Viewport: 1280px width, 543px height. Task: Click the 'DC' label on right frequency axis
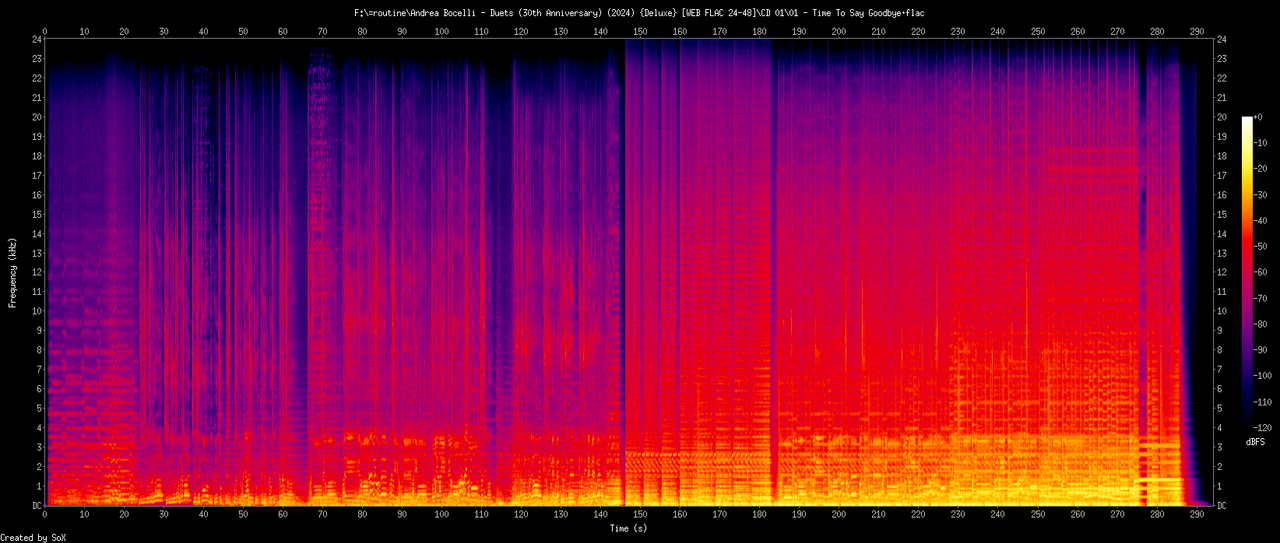[x=1223, y=506]
